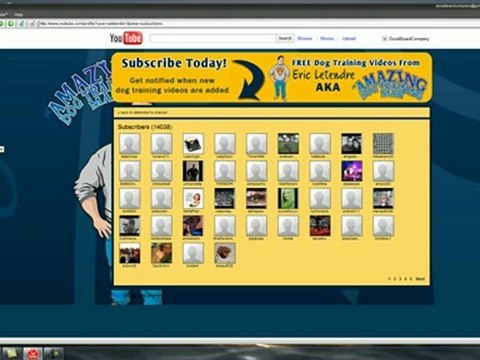Open the Browse link in YouTube header
The height and width of the screenshot is (360, 480).
click(x=305, y=38)
